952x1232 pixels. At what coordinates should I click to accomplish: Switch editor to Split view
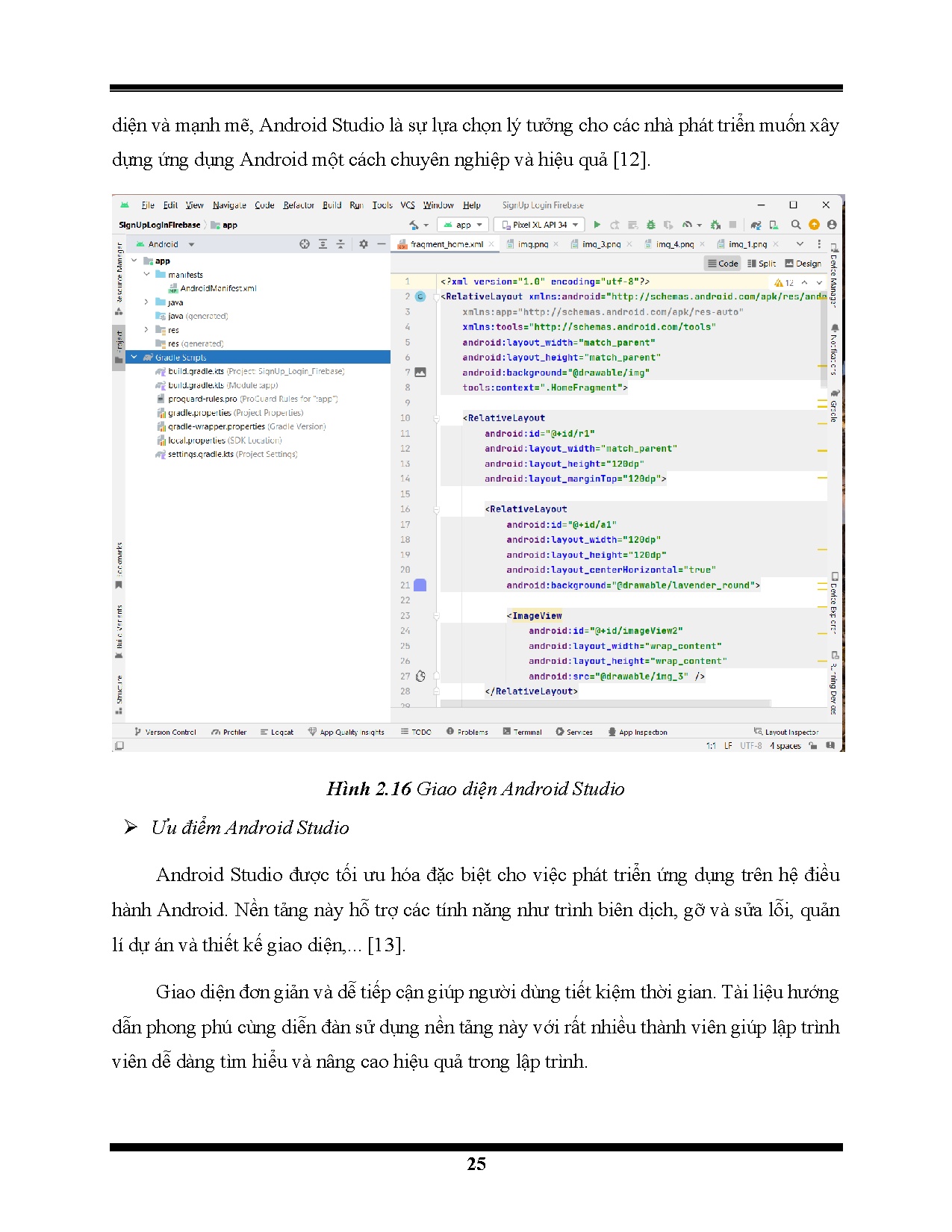[762, 264]
